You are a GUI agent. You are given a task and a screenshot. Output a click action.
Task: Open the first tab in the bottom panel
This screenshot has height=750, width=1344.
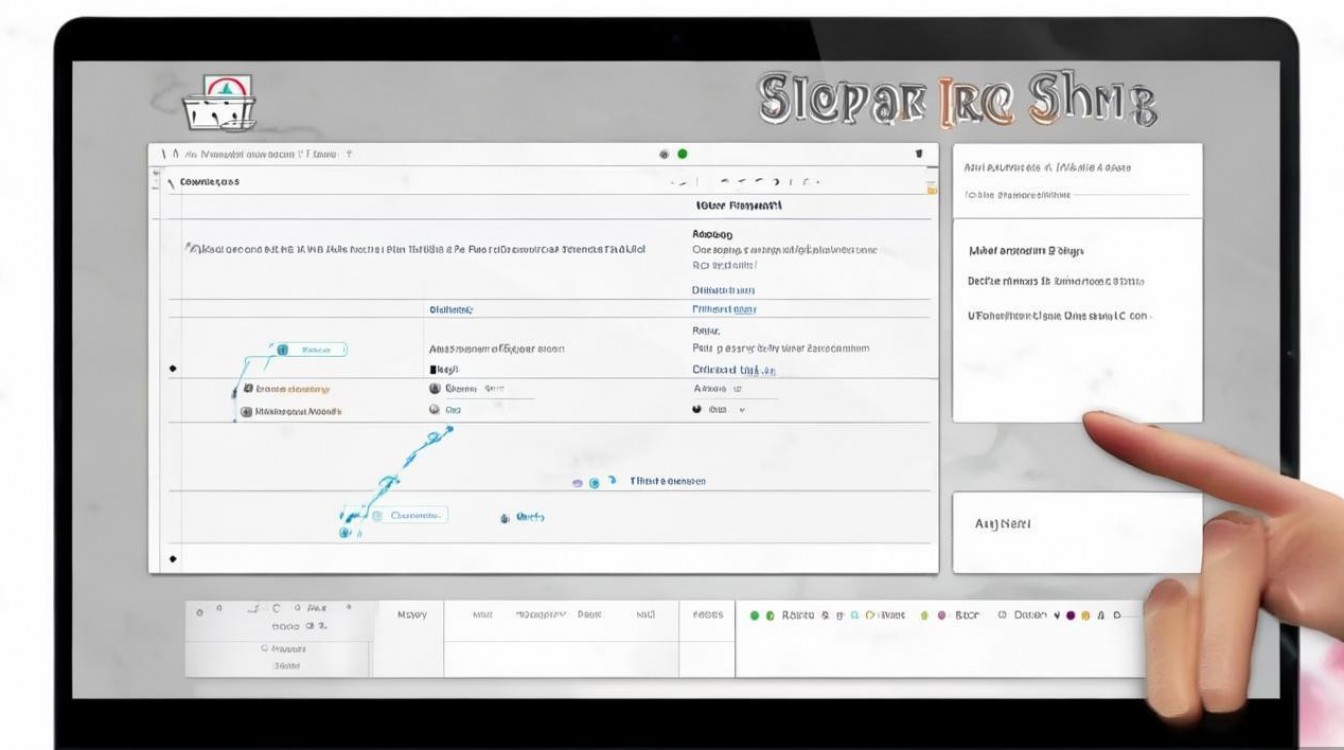point(411,615)
